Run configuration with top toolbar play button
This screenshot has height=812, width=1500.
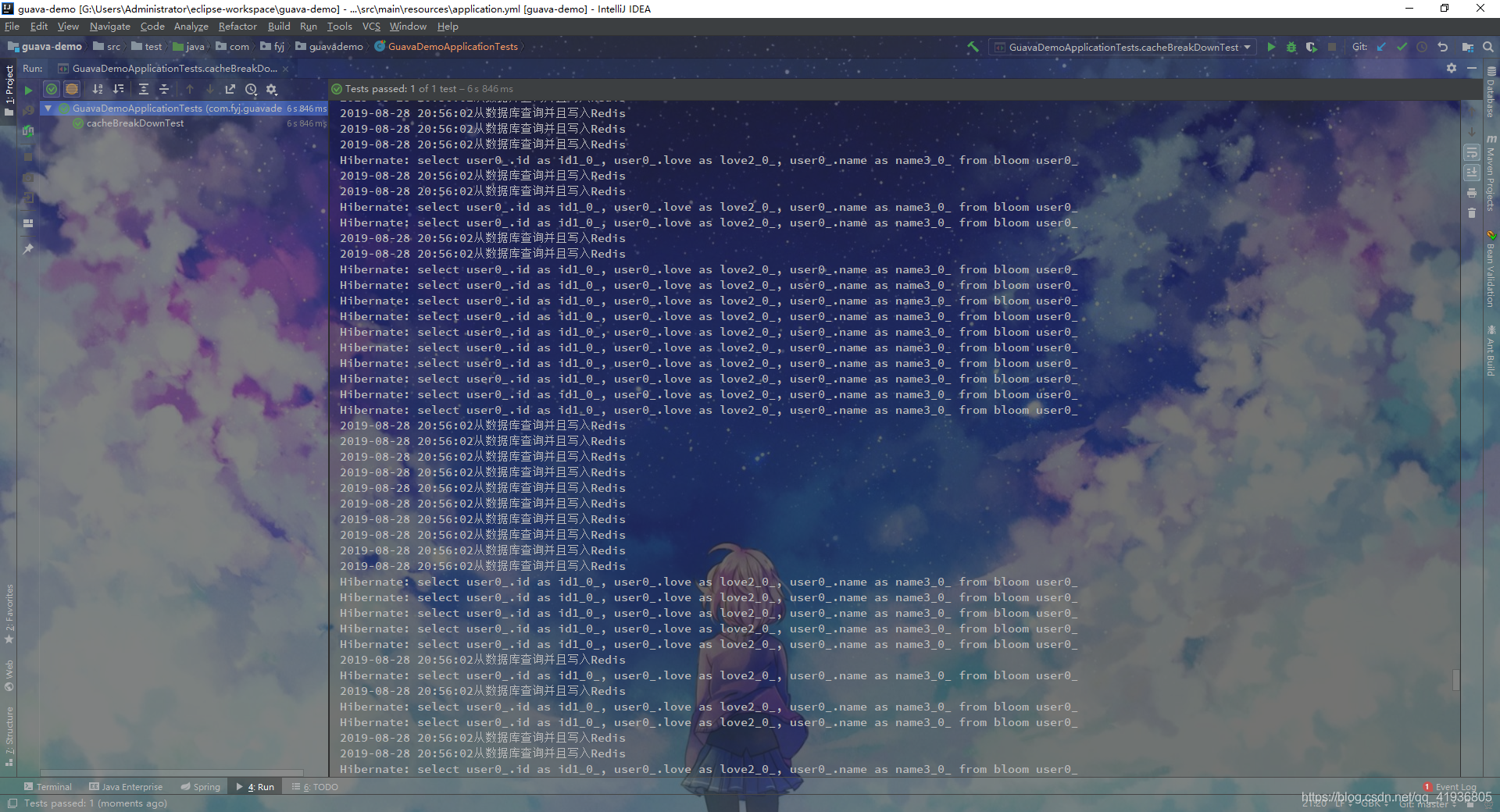click(x=1271, y=47)
